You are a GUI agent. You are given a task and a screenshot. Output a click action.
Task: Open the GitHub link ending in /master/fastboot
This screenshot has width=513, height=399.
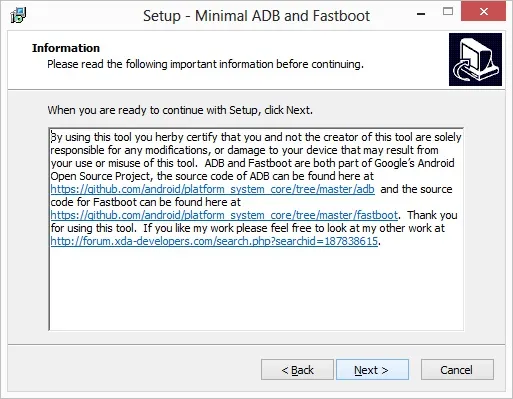click(224, 215)
